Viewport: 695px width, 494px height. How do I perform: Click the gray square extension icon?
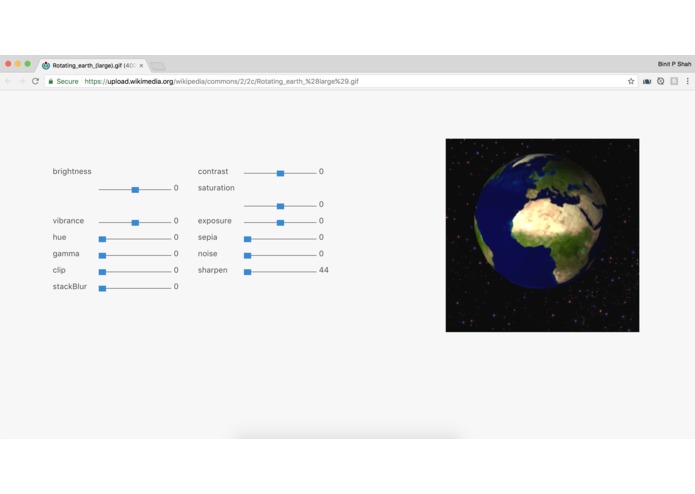click(674, 81)
